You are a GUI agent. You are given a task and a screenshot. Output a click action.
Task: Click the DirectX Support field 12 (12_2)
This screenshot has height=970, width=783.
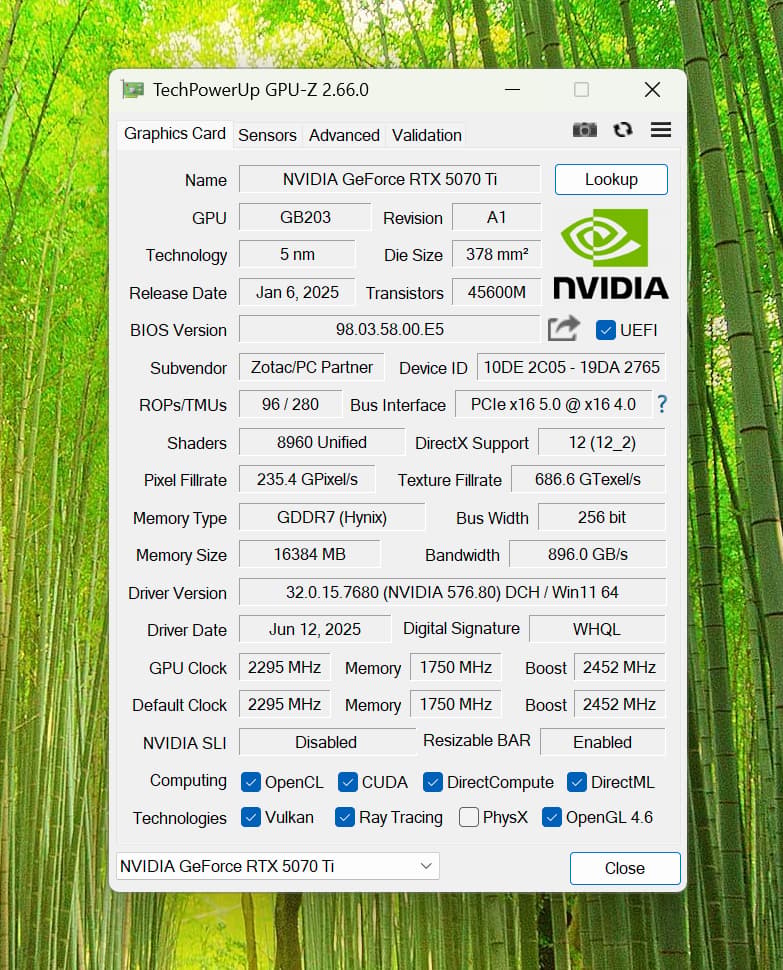(x=602, y=442)
